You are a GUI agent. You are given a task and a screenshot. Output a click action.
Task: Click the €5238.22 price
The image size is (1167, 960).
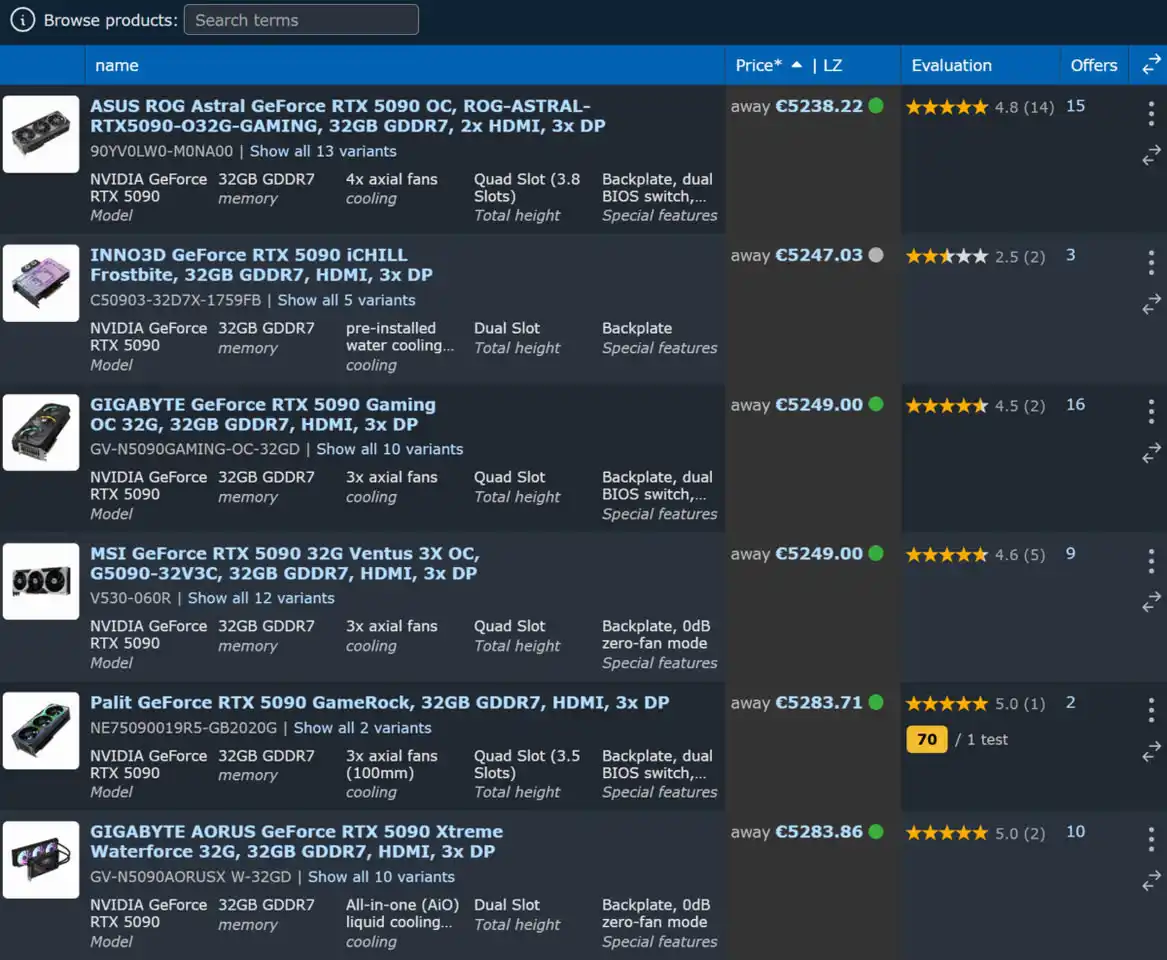[x=819, y=106]
